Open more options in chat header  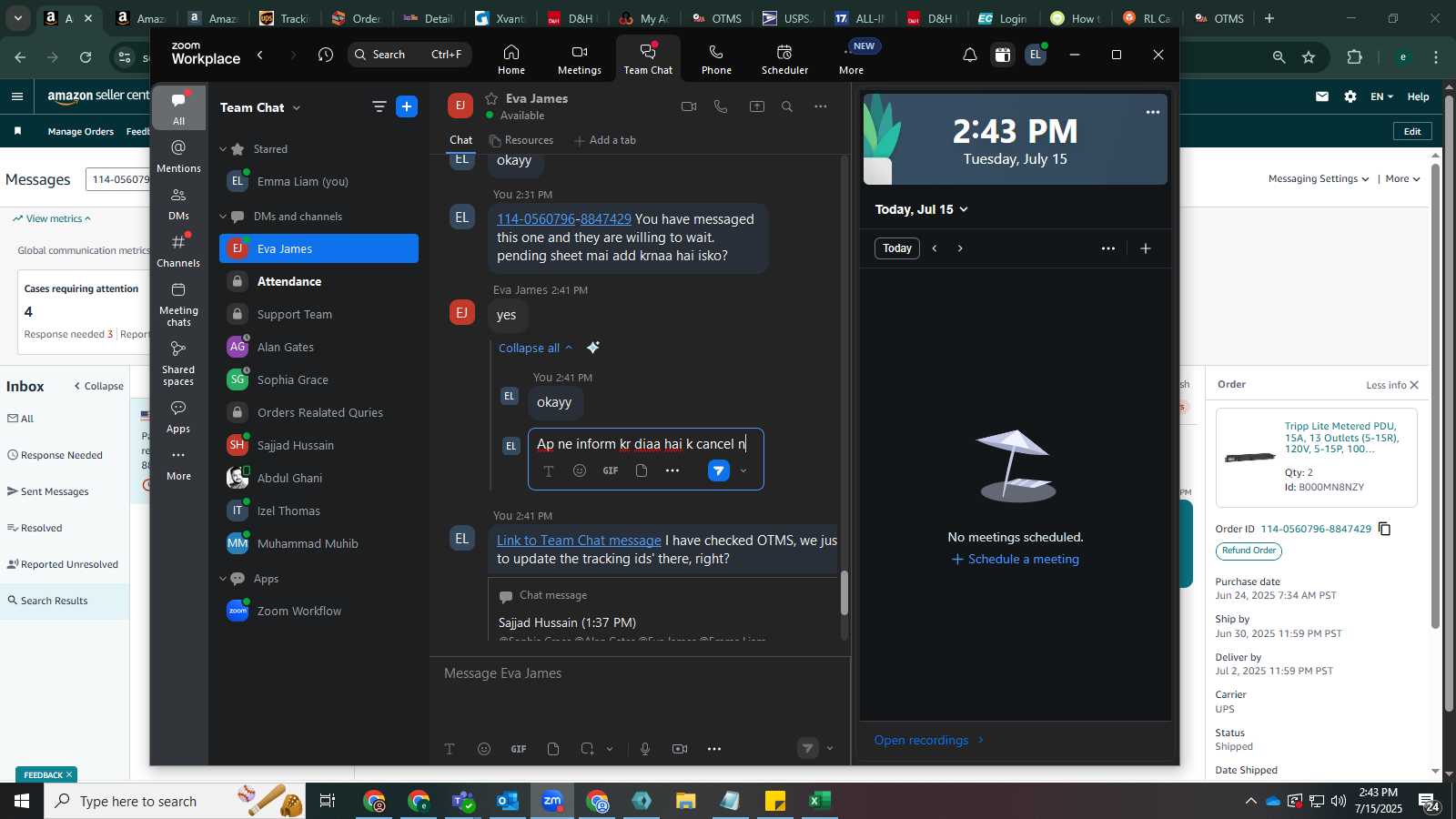pos(821,106)
